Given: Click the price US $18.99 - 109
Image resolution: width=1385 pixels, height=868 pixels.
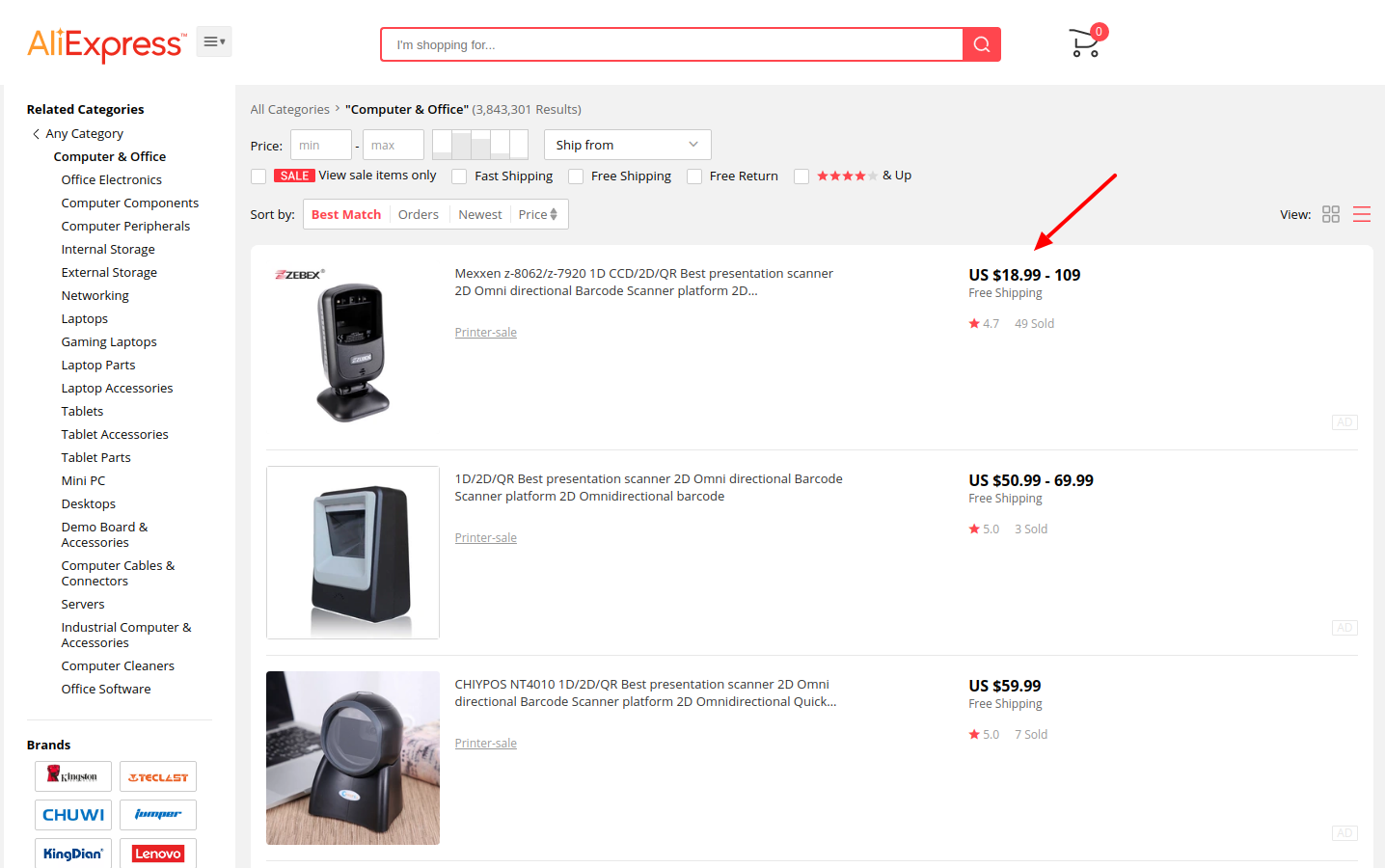Looking at the screenshot, I should pyautogui.click(x=1024, y=275).
